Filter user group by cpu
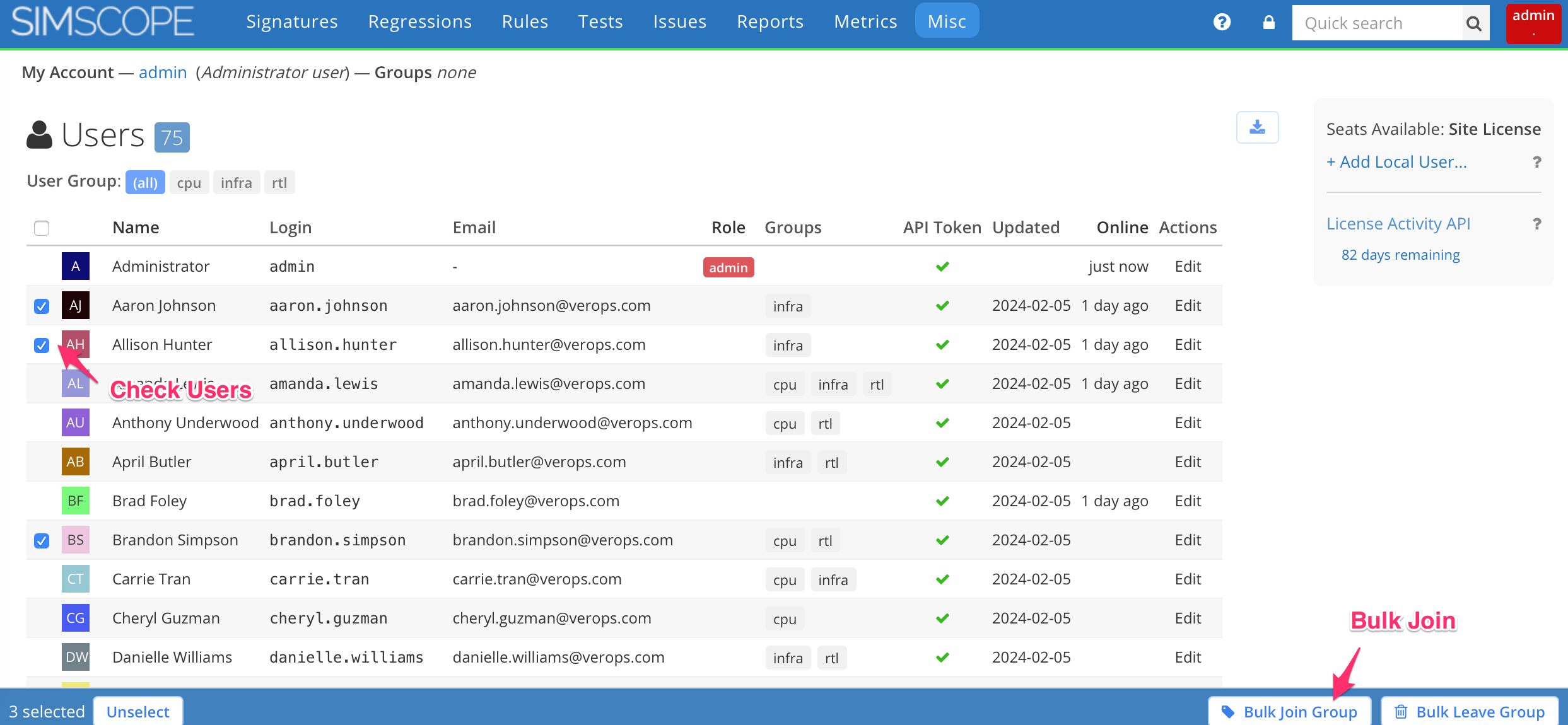This screenshot has width=1568, height=725. pyautogui.click(x=189, y=182)
